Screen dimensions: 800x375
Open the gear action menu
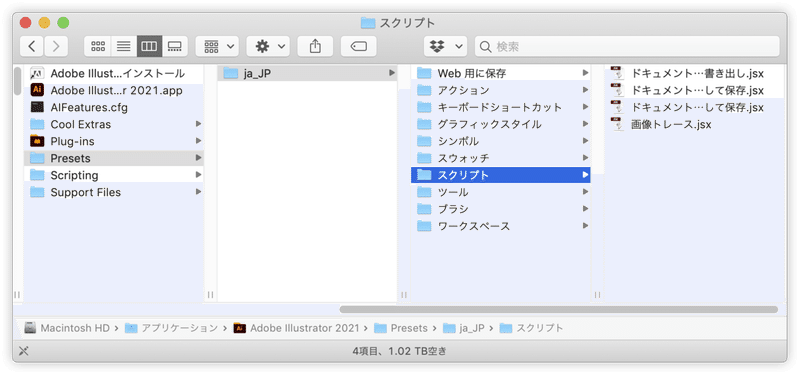(x=268, y=46)
